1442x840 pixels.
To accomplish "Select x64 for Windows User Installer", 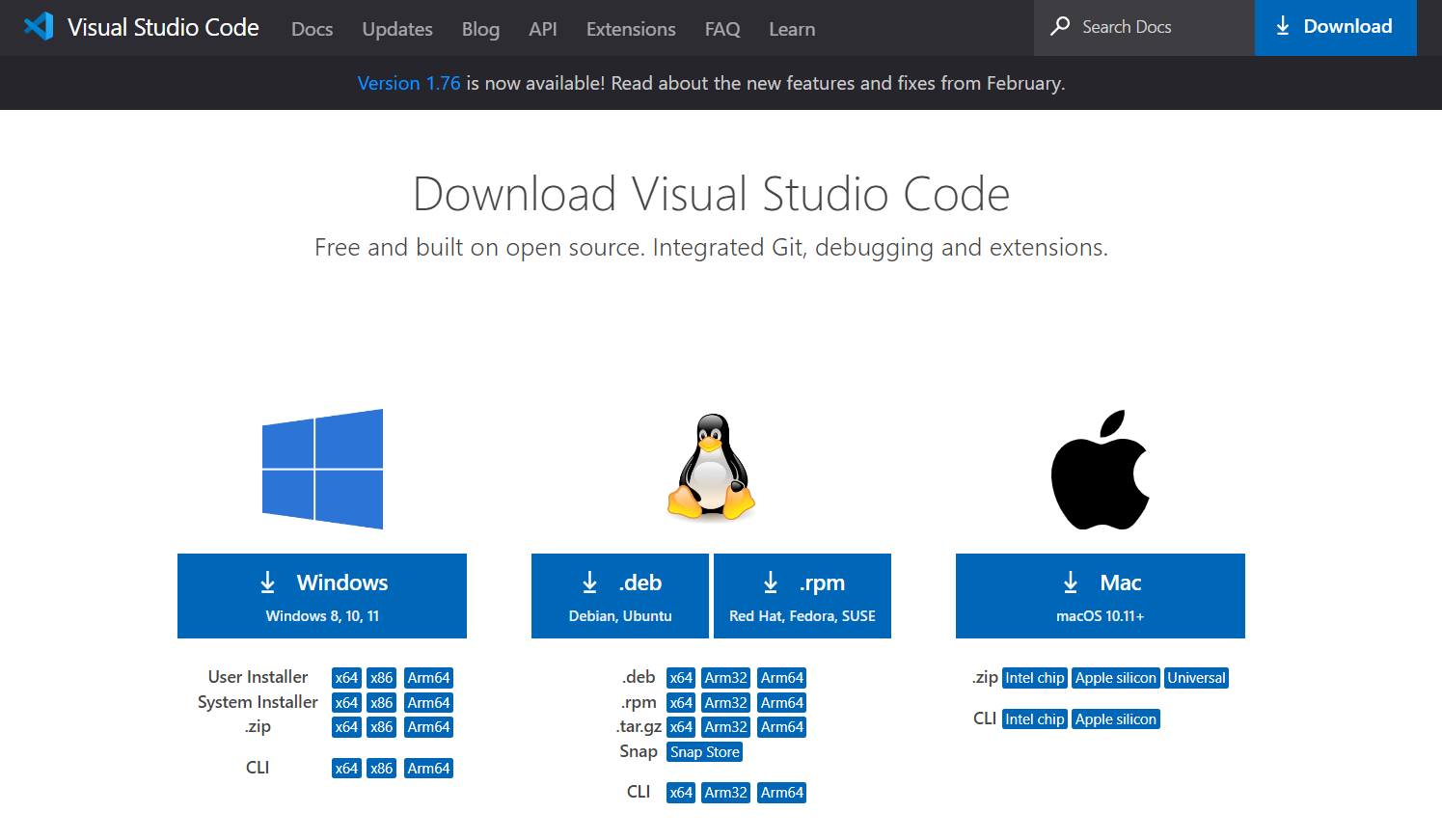I will tap(346, 678).
